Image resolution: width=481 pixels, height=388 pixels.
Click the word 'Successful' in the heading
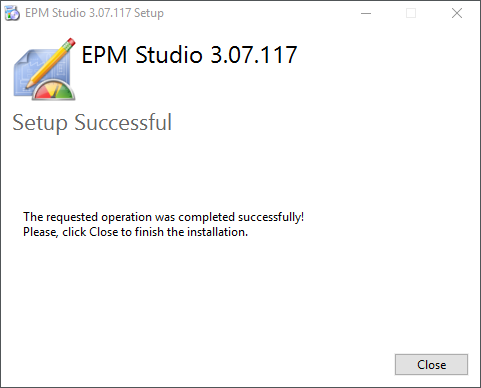click(x=123, y=122)
